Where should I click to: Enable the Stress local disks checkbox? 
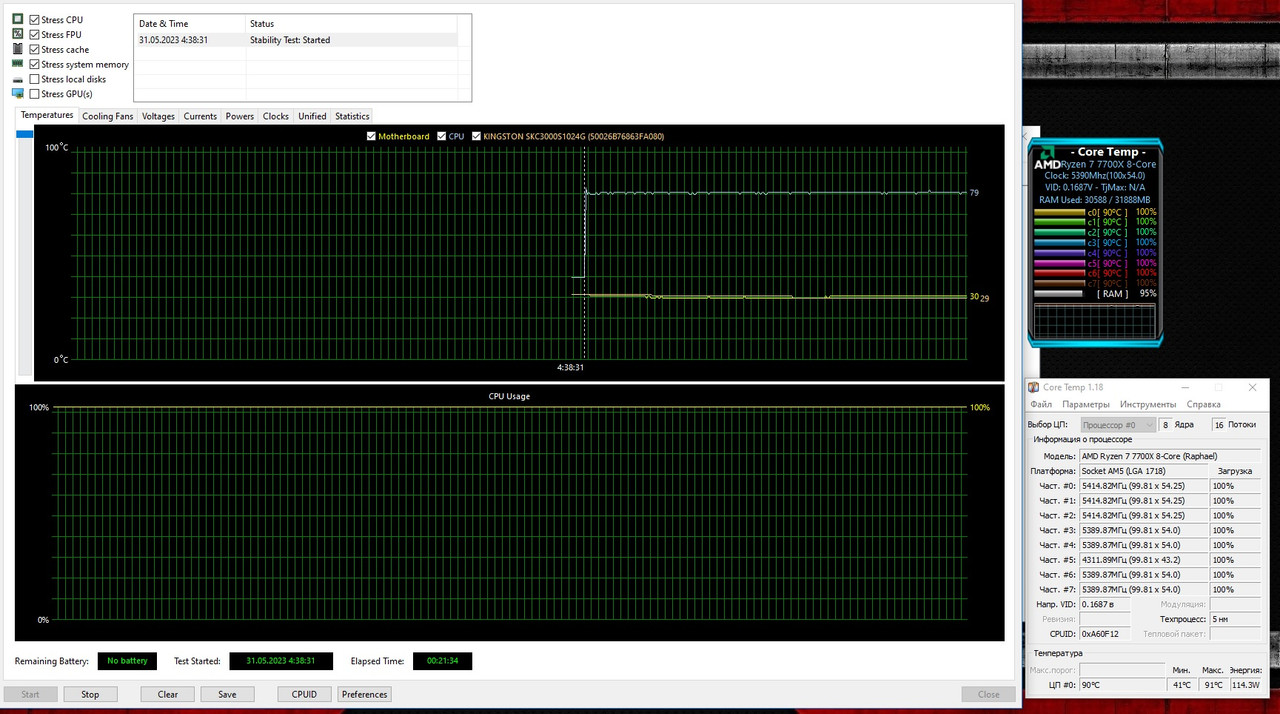[x=35, y=79]
